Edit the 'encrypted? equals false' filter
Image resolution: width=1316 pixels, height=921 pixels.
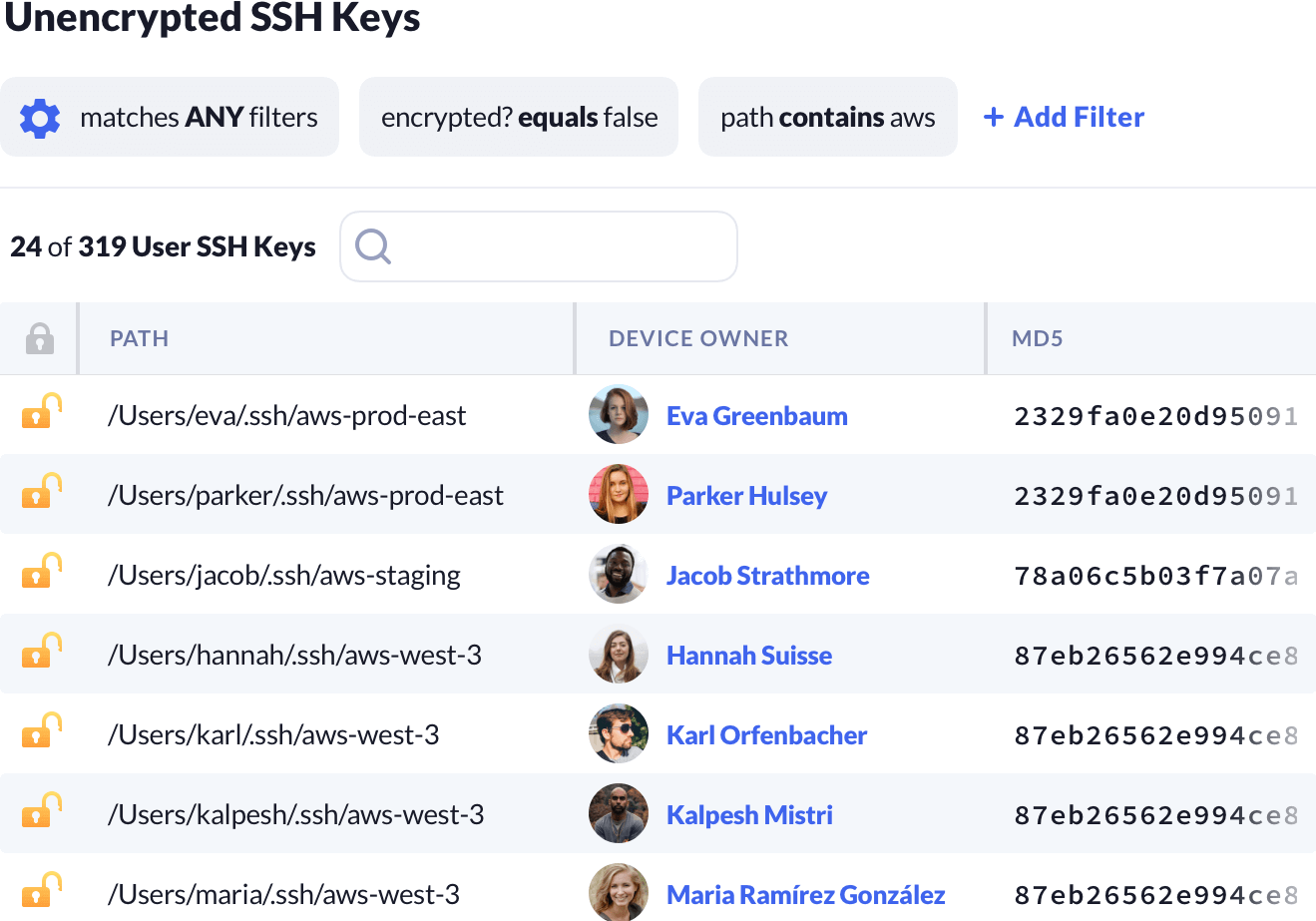pos(519,118)
